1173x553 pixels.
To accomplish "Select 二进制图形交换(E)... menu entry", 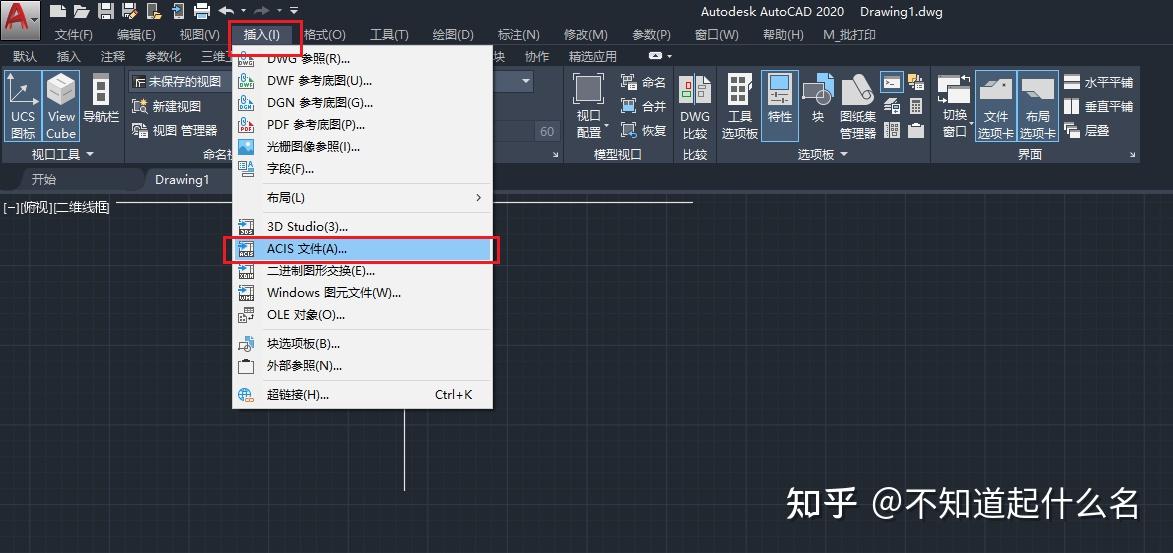I will pos(362,271).
